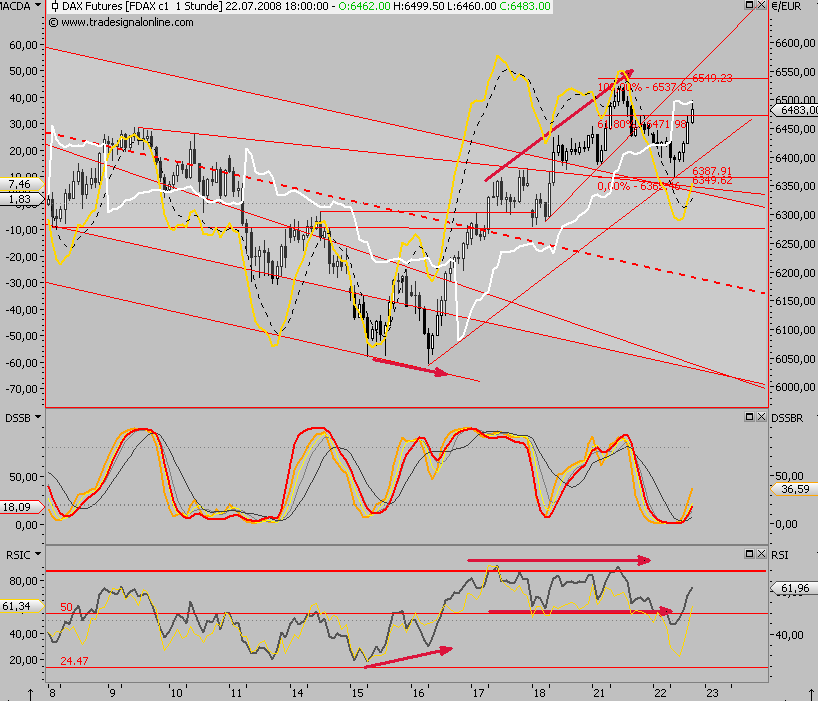This screenshot has width=818, height=701.
Task: Maximize the DSSB indicator panel
Action: (x=749, y=417)
